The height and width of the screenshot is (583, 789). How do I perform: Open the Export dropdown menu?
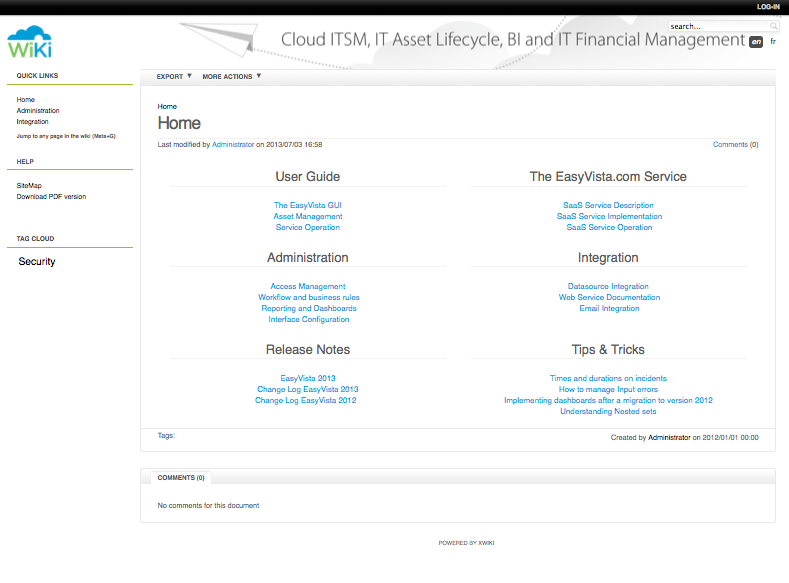[x=174, y=76]
